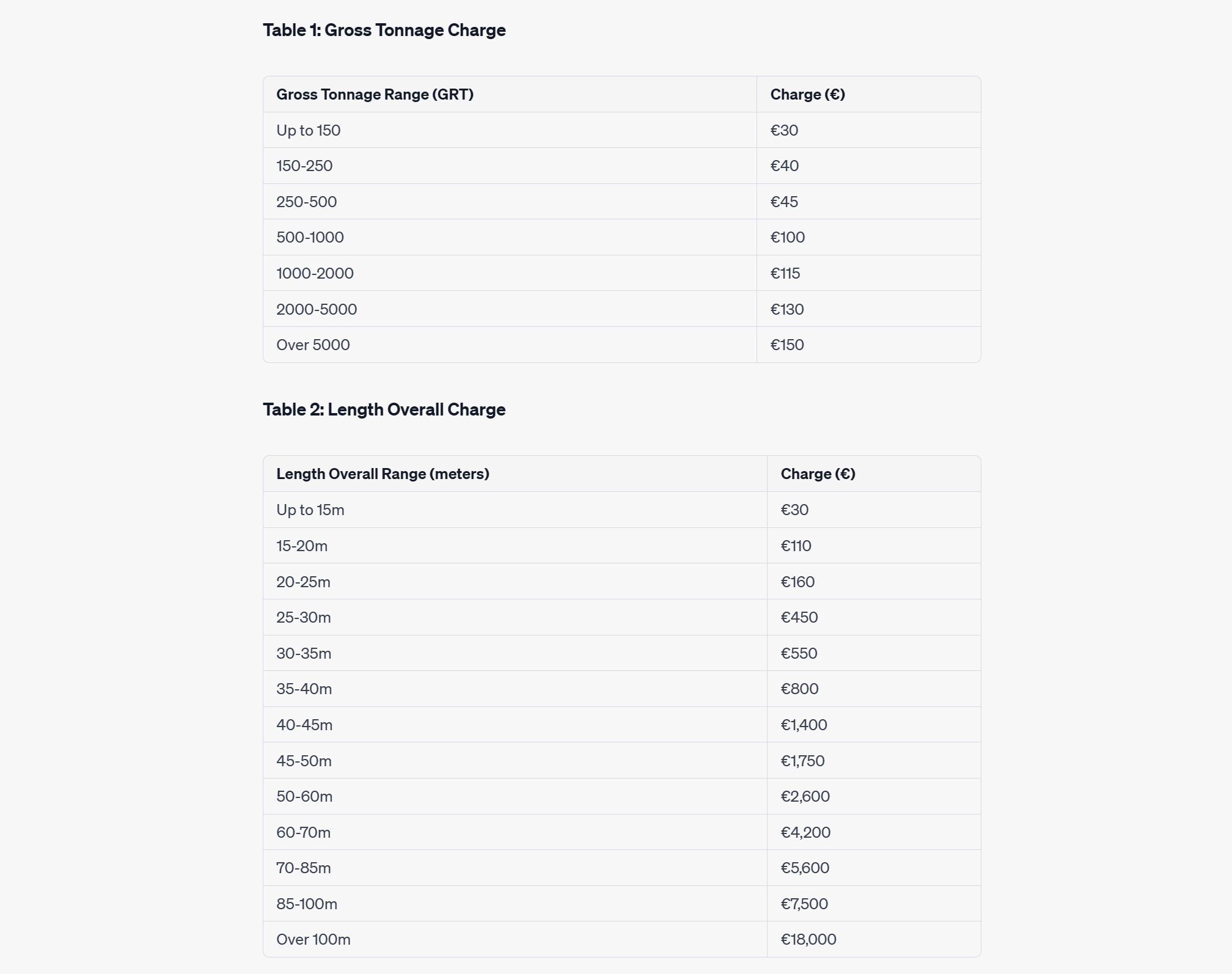The width and height of the screenshot is (1232, 974).
Task: Click the Table 2: Length Overall Charge heading
Action: coord(384,409)
